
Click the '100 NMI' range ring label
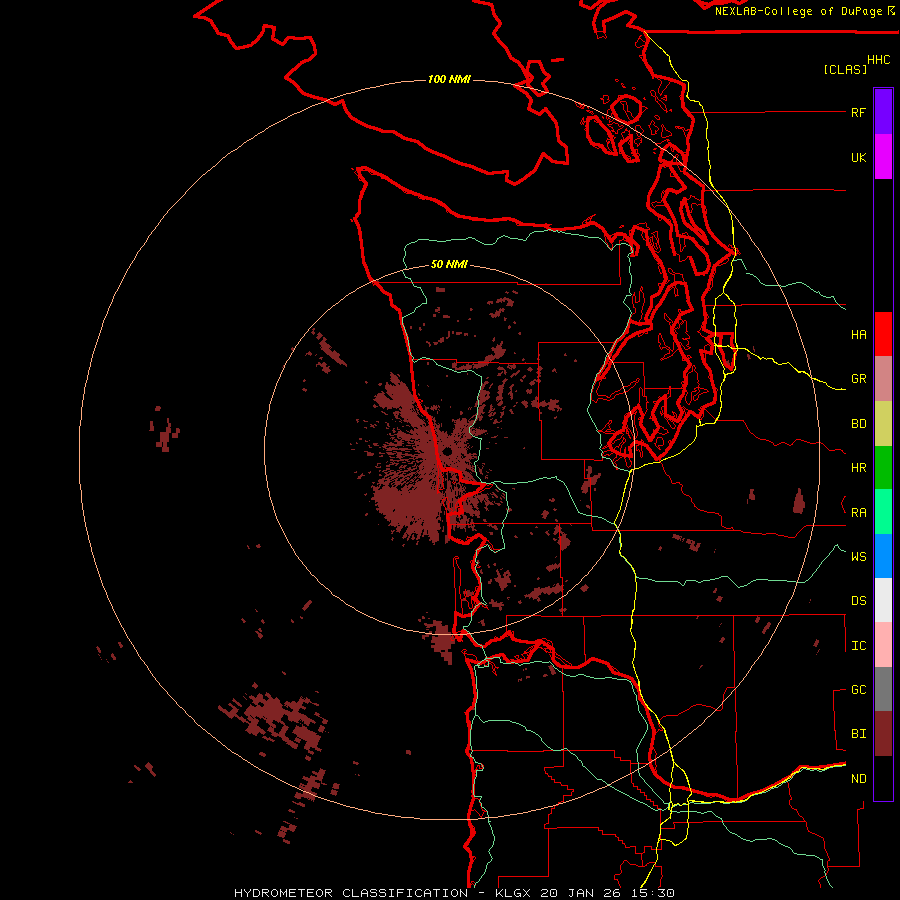[x=449, y=79]
